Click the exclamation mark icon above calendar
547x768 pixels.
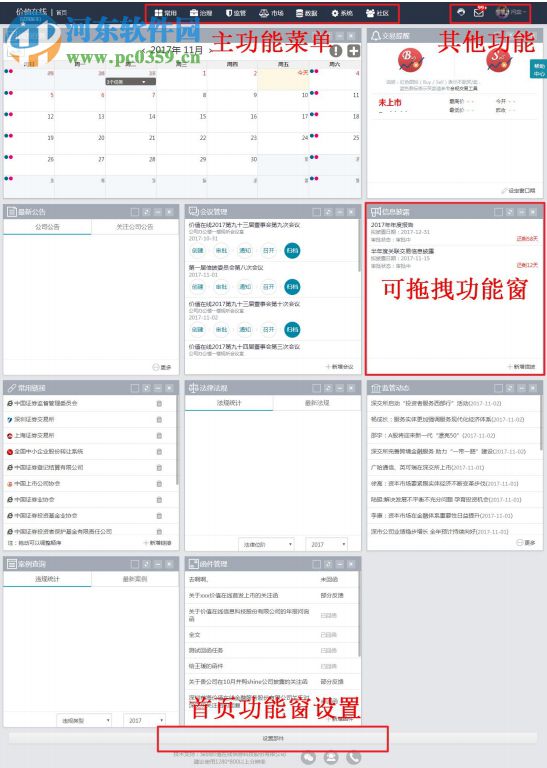pos(336,50)
